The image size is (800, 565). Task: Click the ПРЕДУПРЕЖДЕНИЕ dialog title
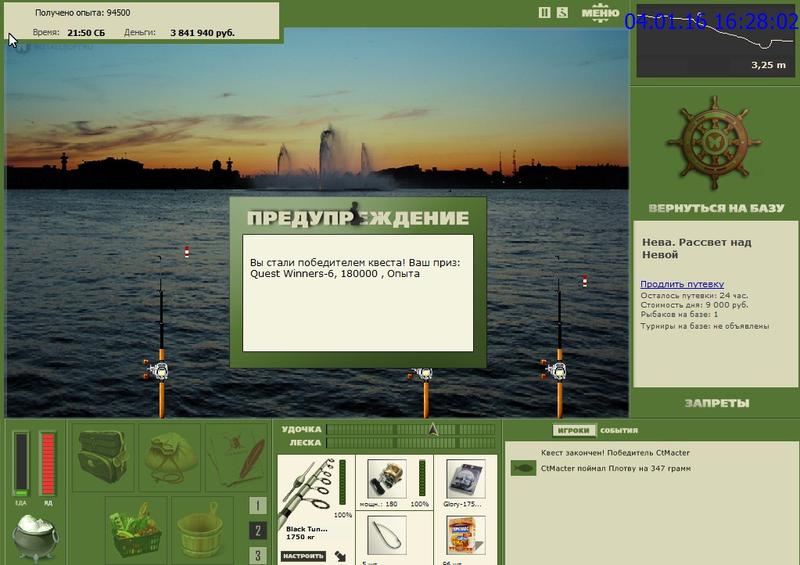(358, 218)
